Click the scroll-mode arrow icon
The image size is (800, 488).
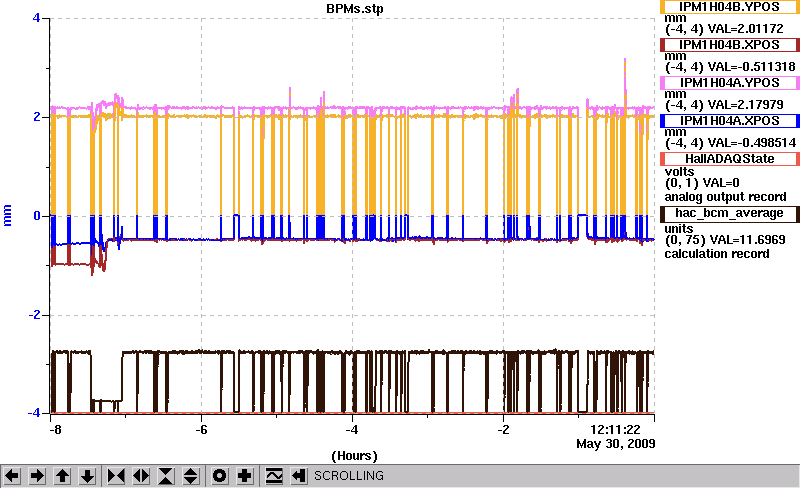(x=299, y=476)
